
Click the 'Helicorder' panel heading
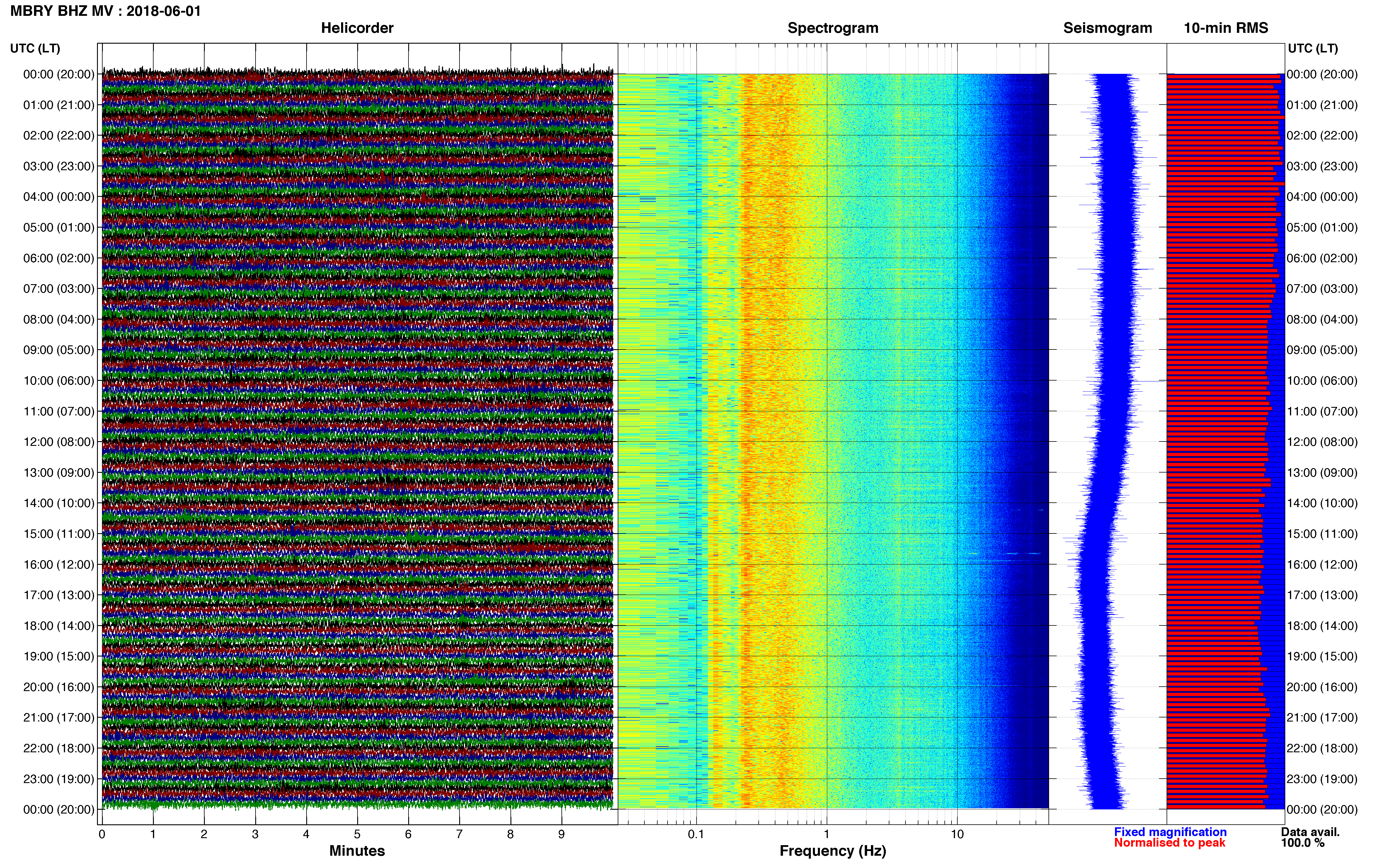[x=357, y=28]
